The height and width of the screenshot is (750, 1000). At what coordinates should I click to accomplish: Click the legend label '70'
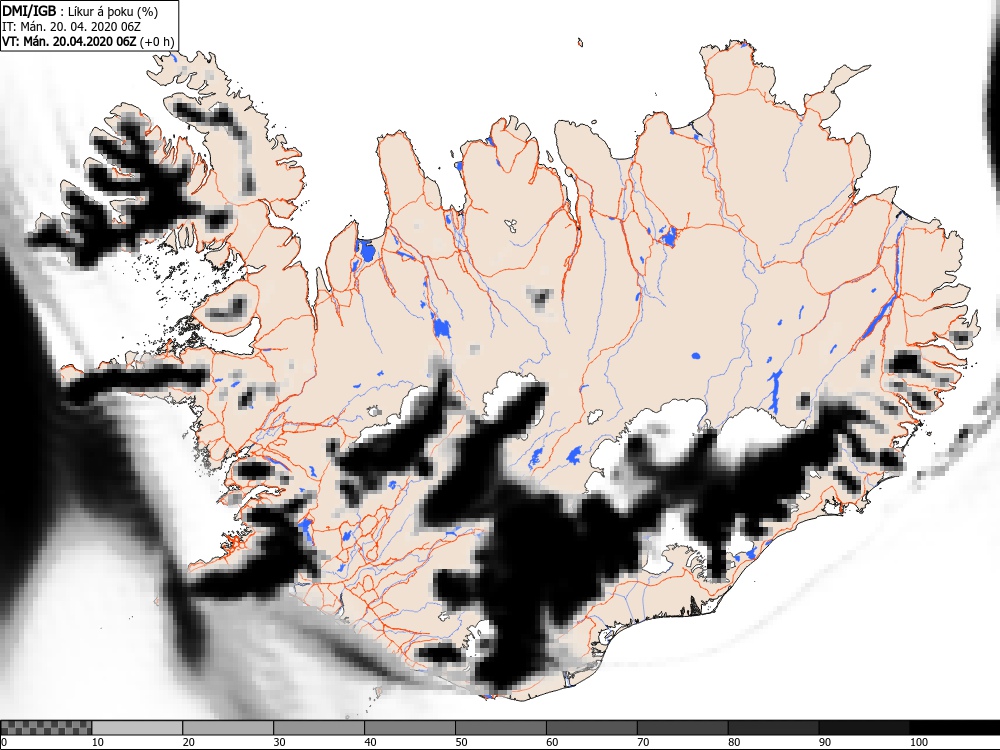point(643,742)
